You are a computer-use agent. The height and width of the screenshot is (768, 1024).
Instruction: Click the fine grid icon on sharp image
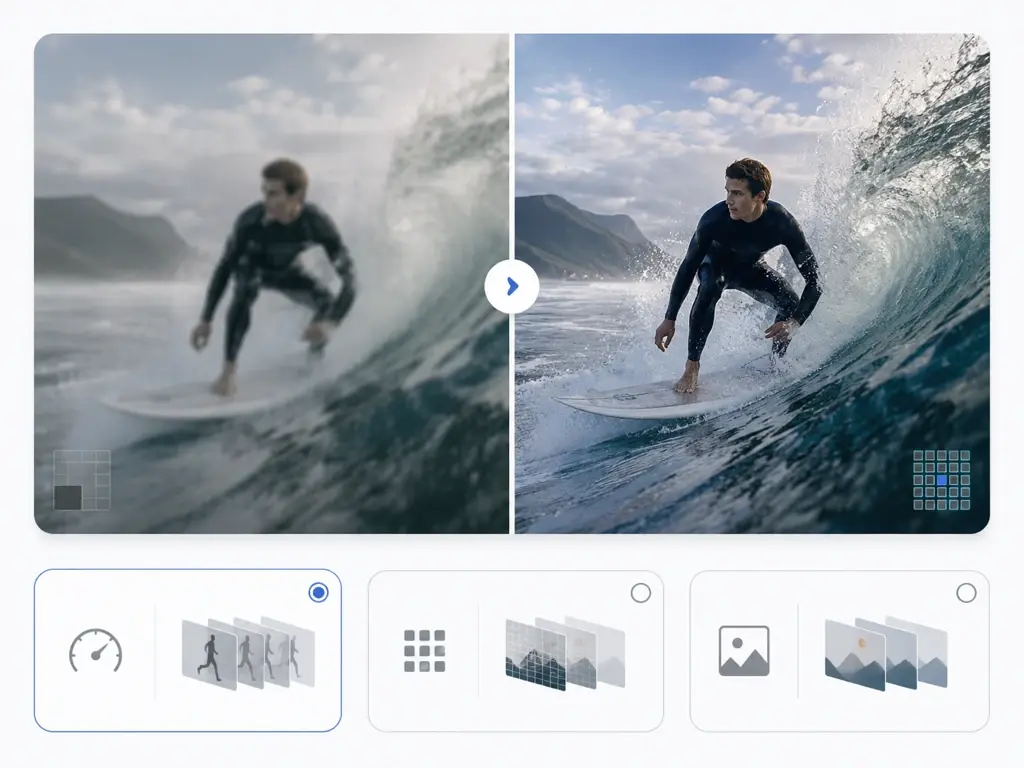(941, 480)
